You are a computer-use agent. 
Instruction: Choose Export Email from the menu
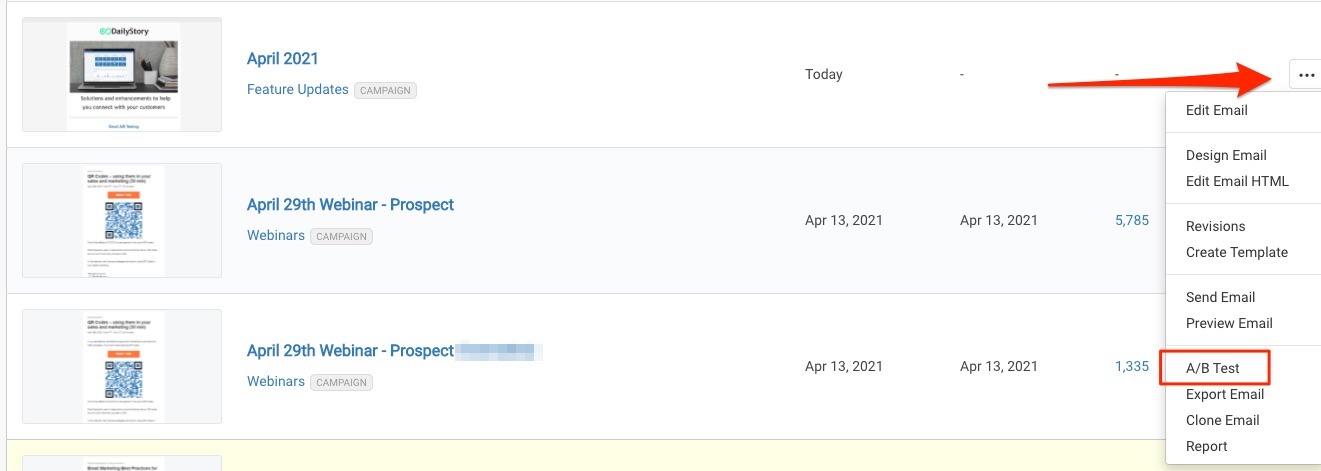pyautogui.click(x=1225, y=394)
